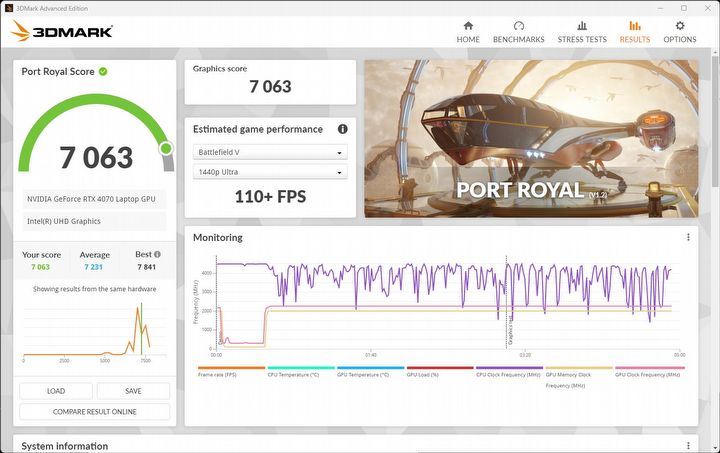Toggle CPU Clock Frequency legend series

coord(509,374)
